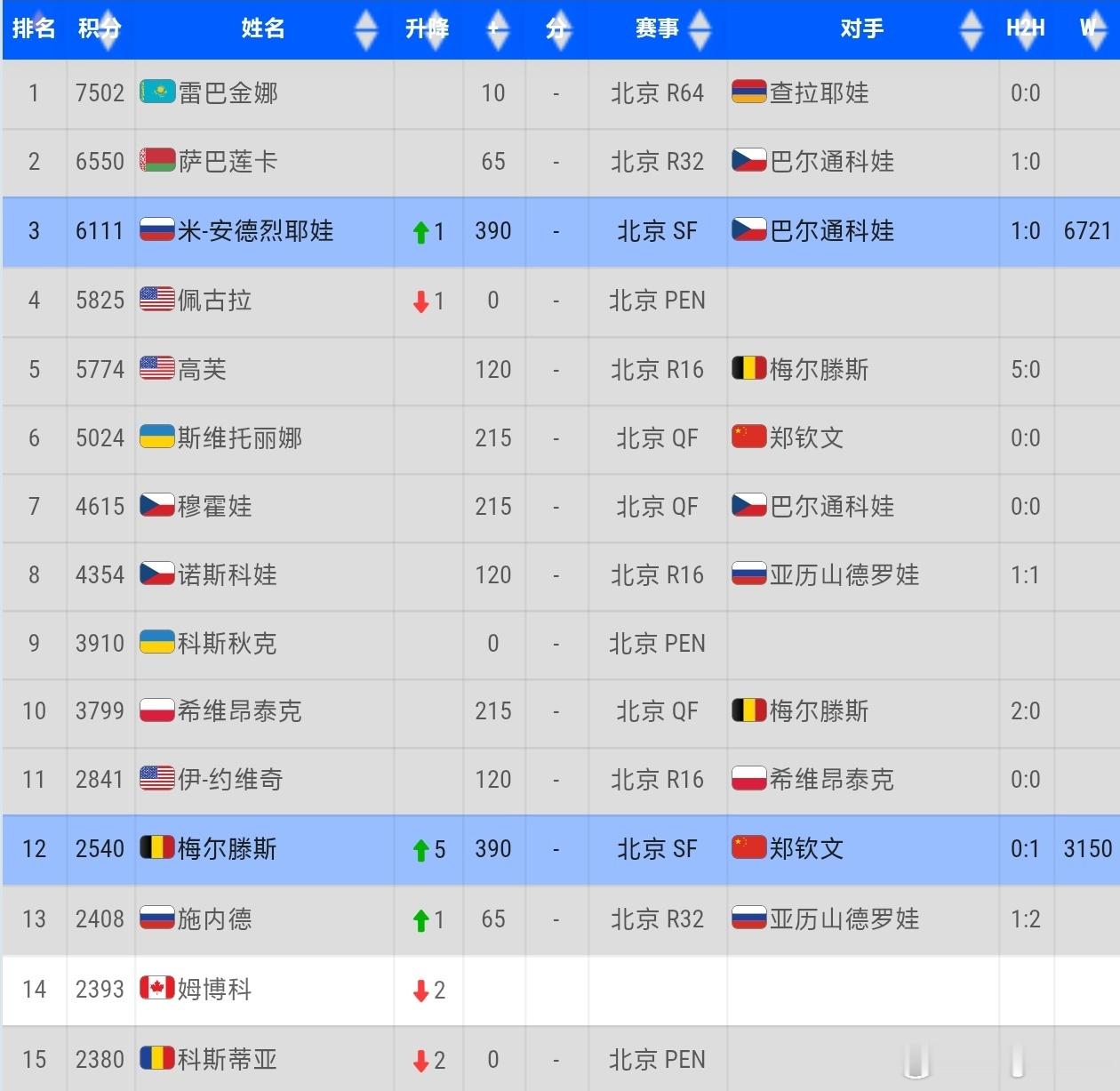
Task: Click the Czech flag beside 穆霍娃
Action: click(157, 505)
